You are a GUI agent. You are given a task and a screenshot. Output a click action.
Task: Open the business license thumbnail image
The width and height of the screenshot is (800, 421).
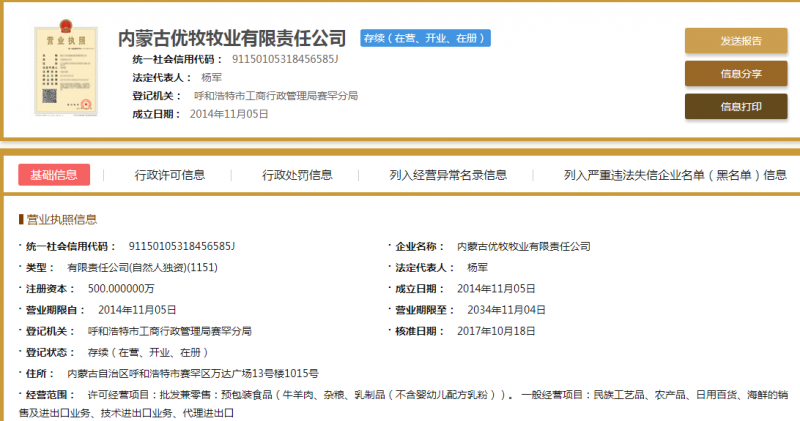pyautogui.click(x=66, y=68)
